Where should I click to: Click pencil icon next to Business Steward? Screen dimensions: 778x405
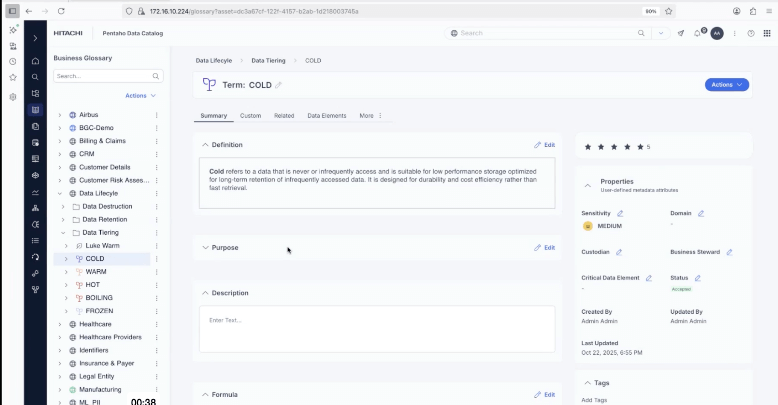[x=730, y=252]
